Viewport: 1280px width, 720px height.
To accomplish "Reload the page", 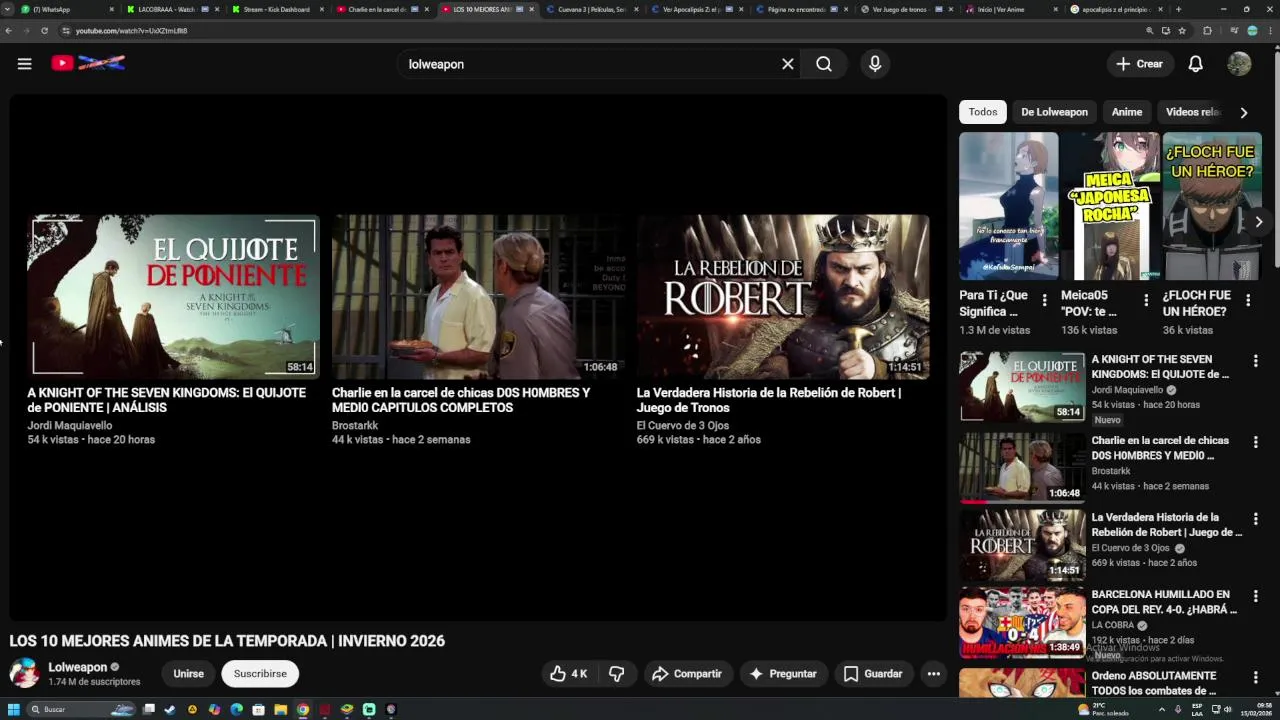I will 44,31.
